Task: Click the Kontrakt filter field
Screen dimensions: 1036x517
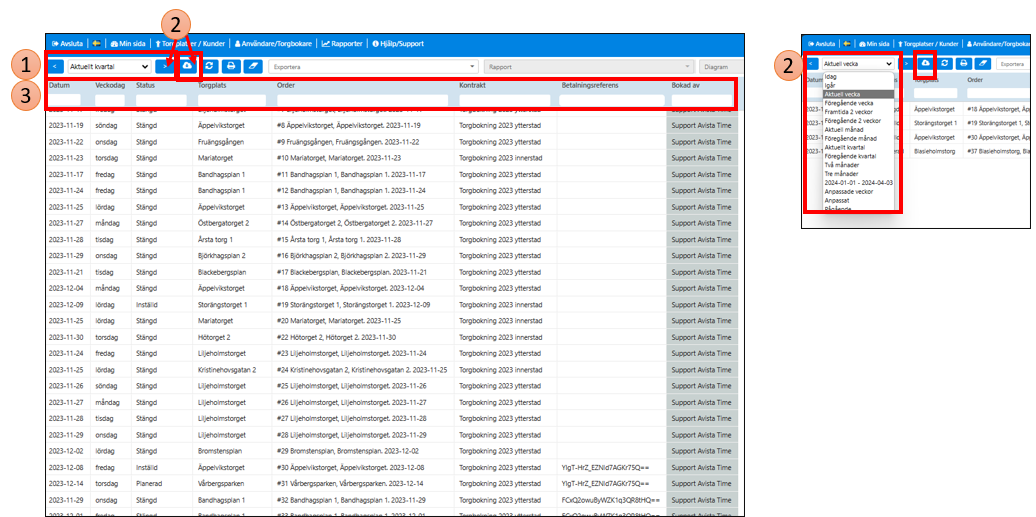Action: [x=504, y=100]
